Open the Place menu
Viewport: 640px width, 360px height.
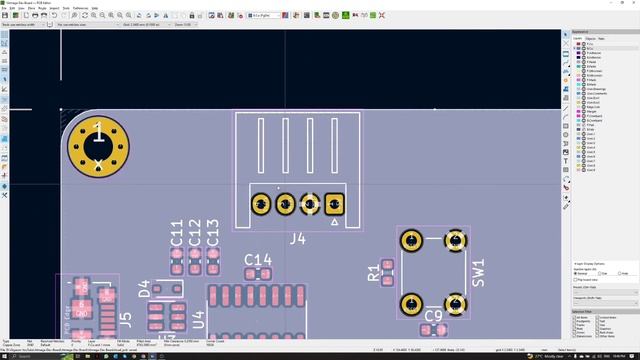[31, 8]
